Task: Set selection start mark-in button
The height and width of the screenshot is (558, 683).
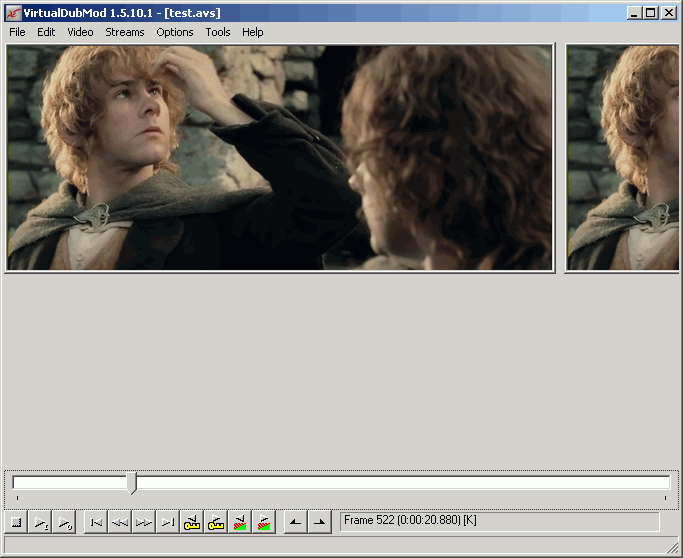Action: (x=296, y=522)
